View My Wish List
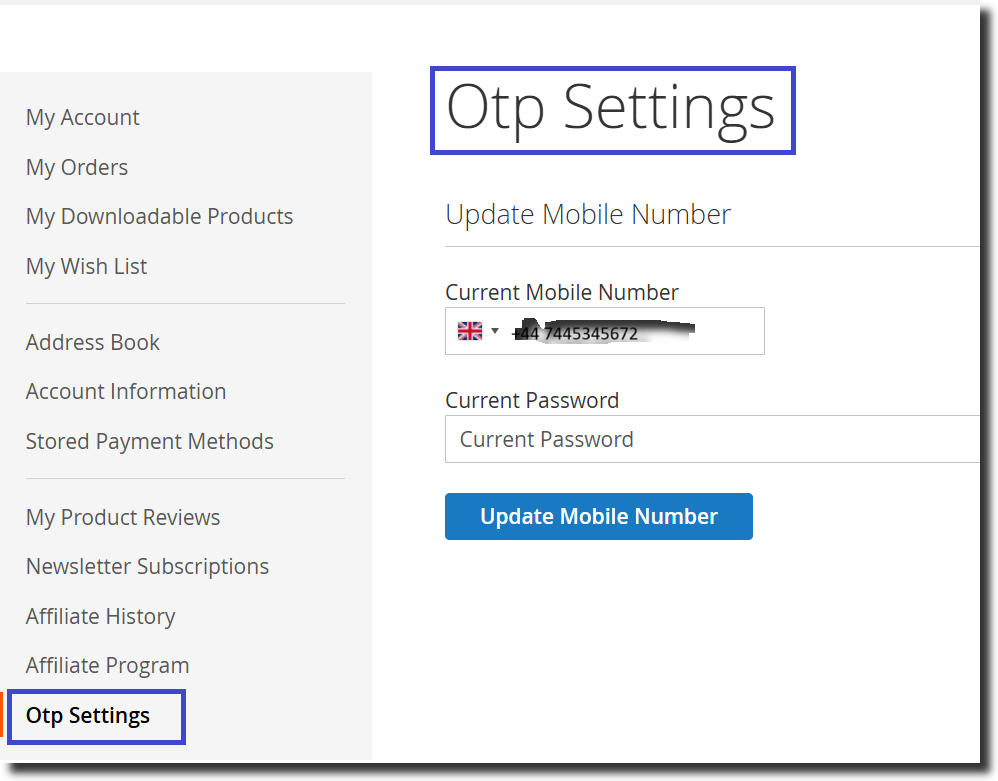998x781 pixels. [x=86, y=266]
